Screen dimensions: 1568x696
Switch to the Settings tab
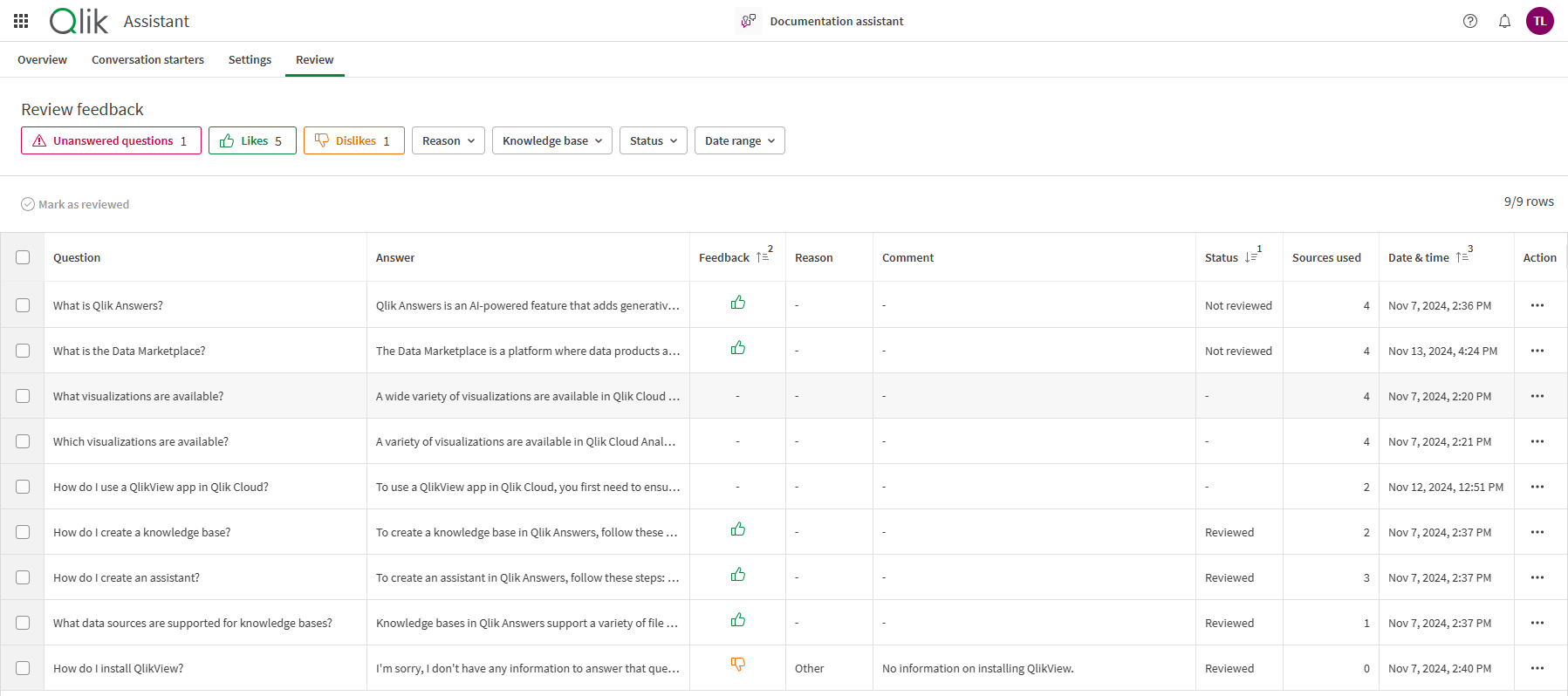pyautogui.click(x=250, y=59)
